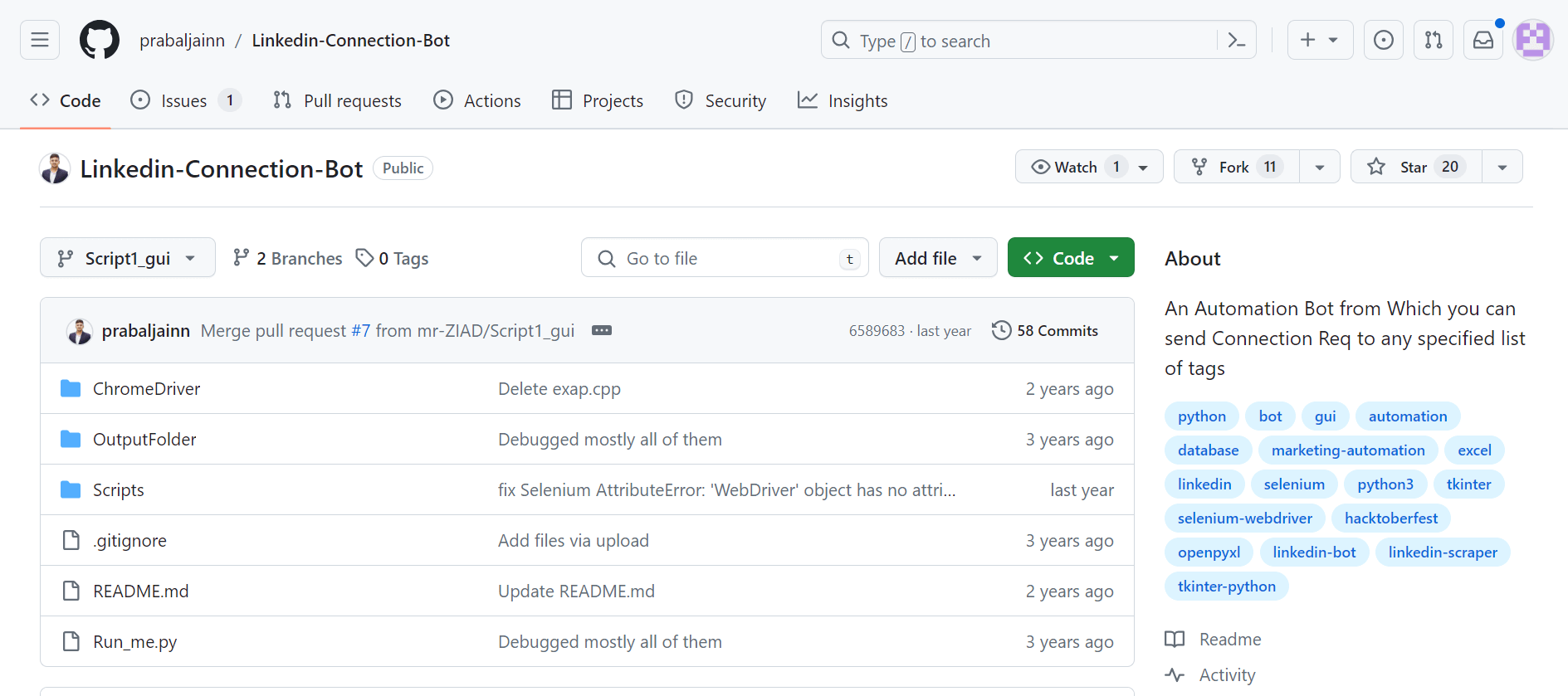Expand commit message ellipsis icon
The height and width of the screenshot is (696, 1568).
[602, 330]
